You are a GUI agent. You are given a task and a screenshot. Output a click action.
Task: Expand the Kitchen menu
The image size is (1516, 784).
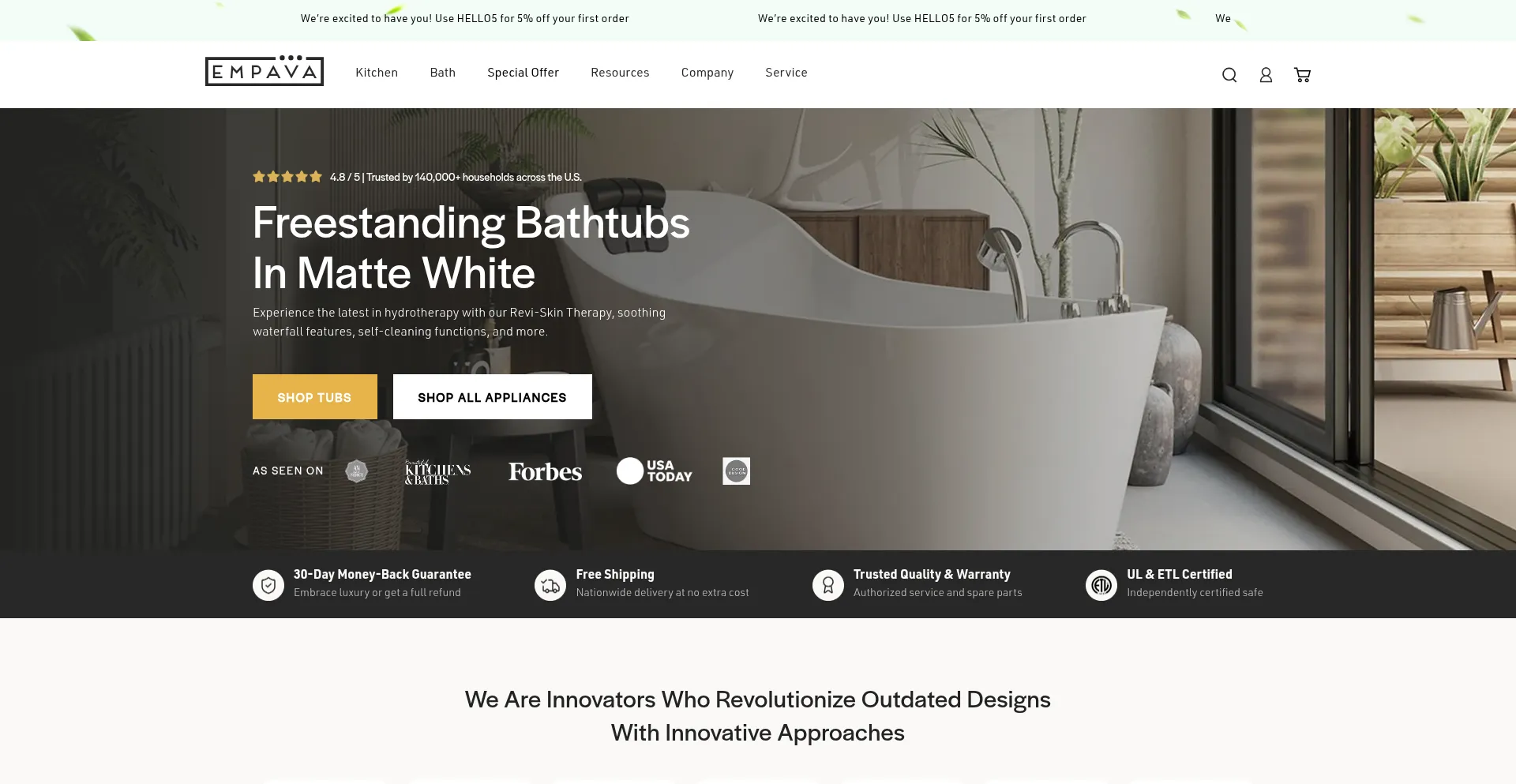tap(377, 73)
